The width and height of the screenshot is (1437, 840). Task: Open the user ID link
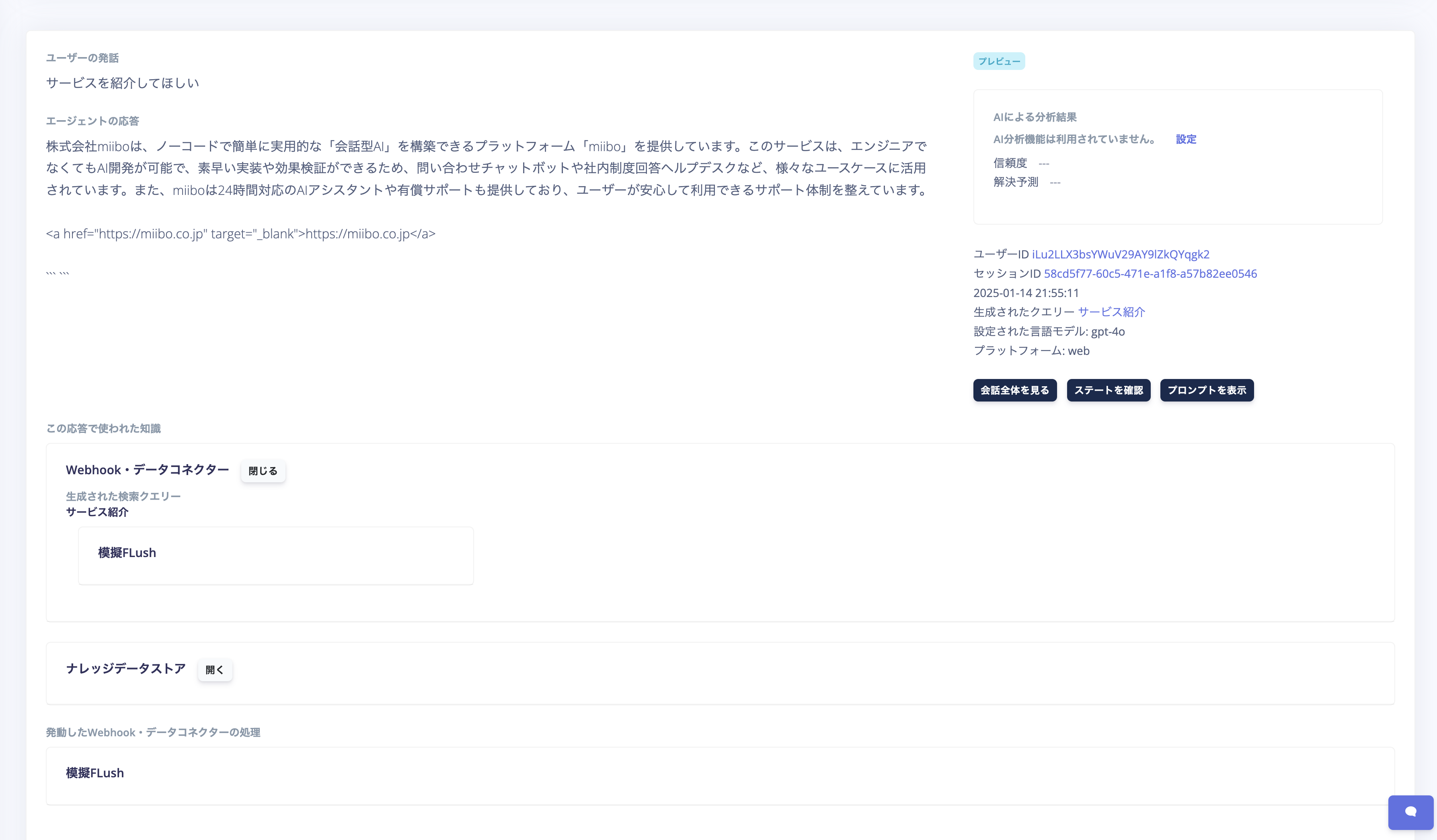point(1120,254)
